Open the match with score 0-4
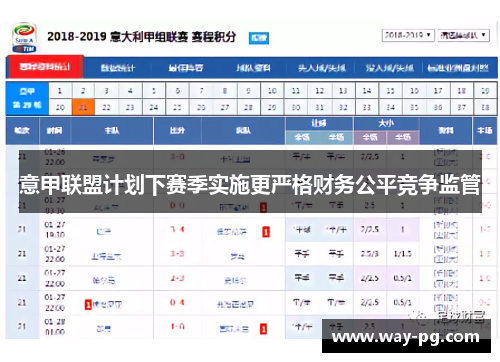This screenshot has width=500, height=362. (177, 302)
